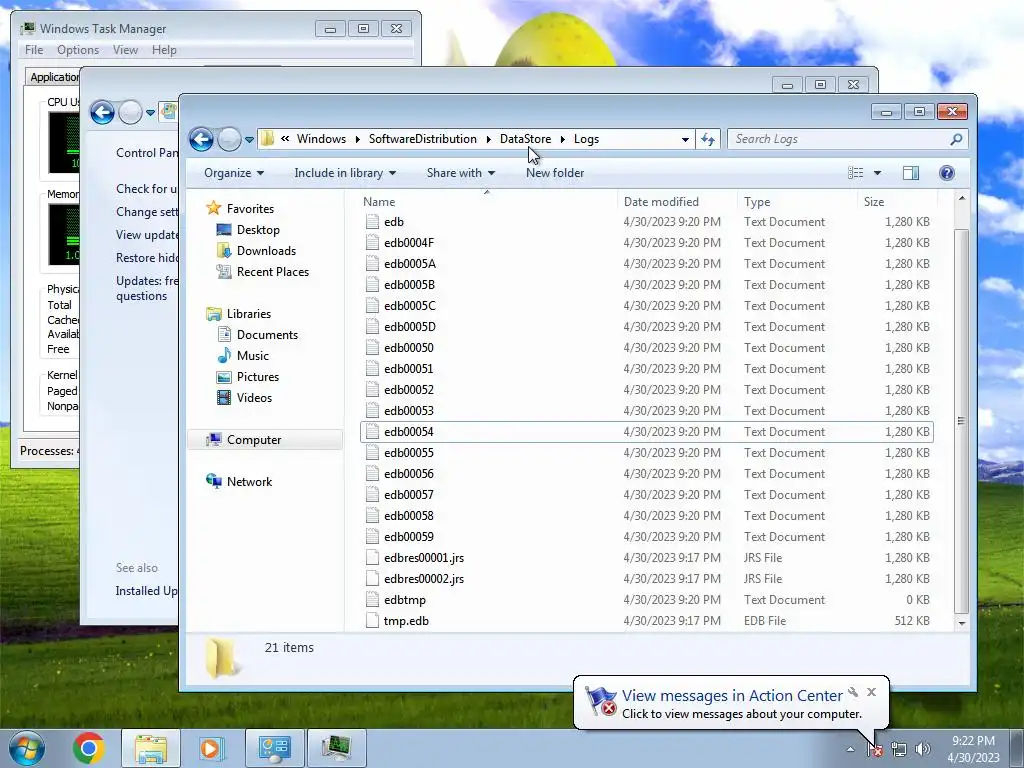Open File menu in Task Manager

point(34,50)
